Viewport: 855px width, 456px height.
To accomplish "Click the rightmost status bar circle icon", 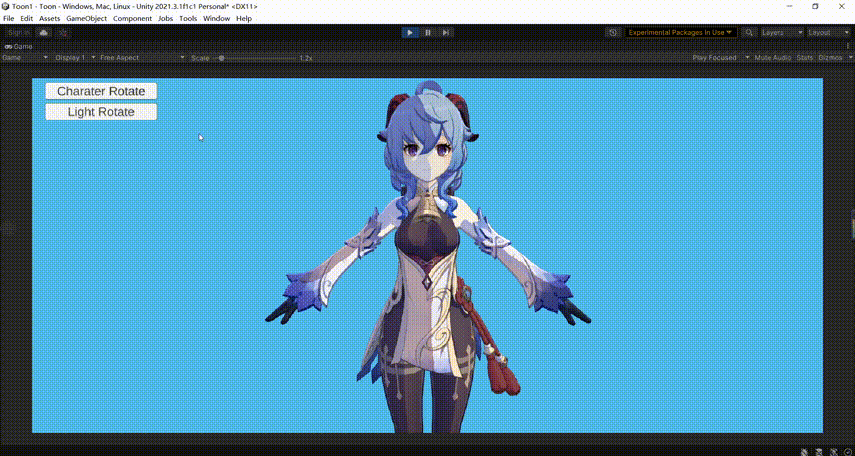I will [846, 451].
